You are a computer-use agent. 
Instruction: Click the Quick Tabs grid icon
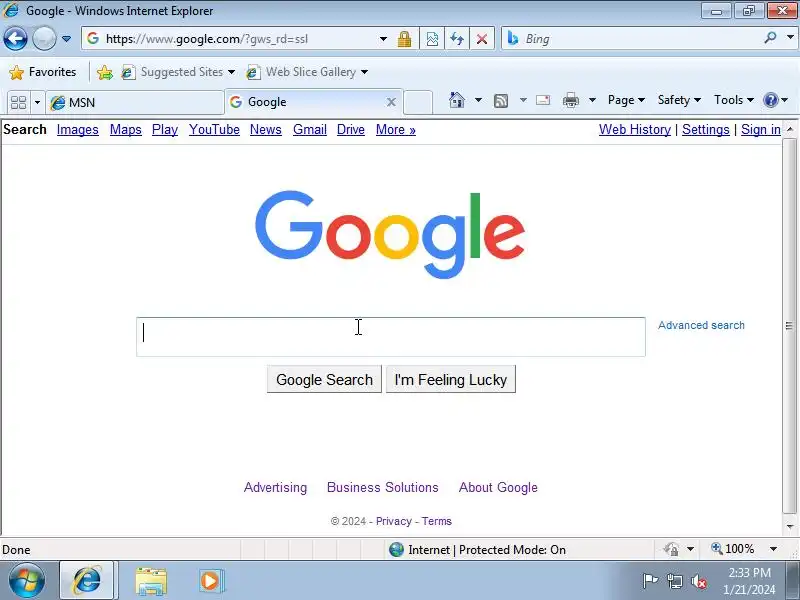(18, 103)
